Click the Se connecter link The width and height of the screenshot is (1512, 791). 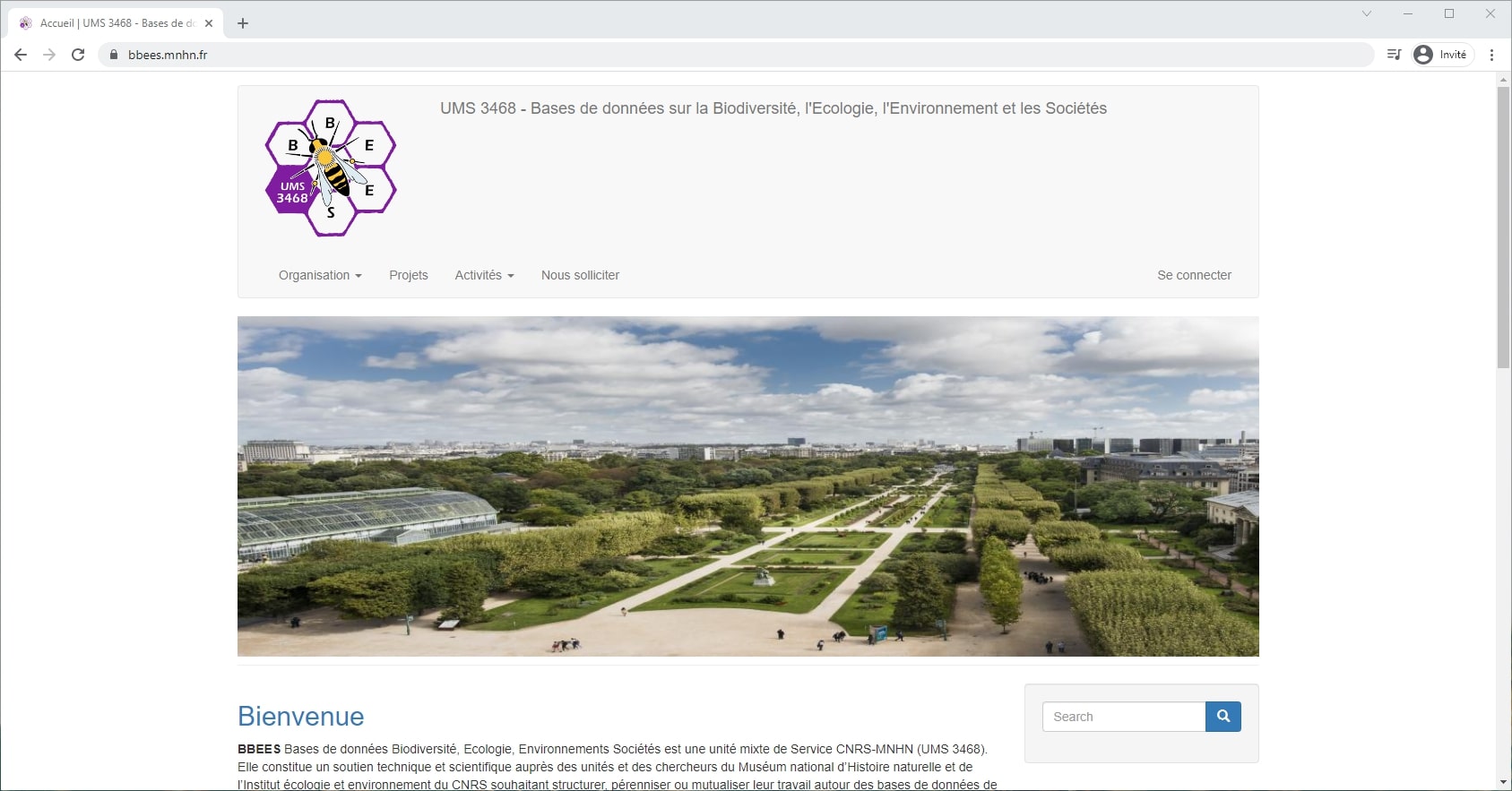coord(1194,275)
